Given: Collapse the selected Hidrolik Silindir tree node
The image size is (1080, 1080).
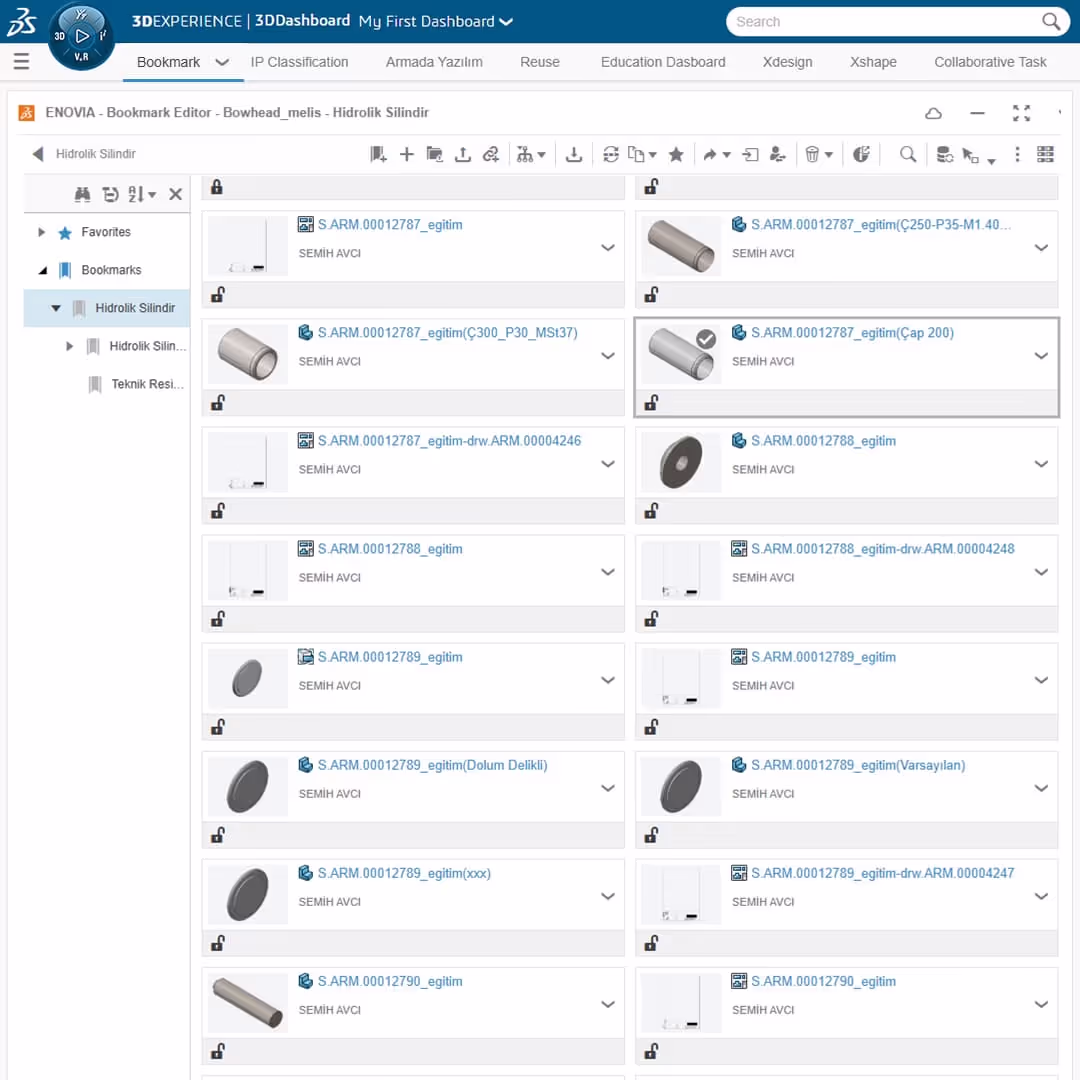Looking at the screenshot, I should [56, 308].
